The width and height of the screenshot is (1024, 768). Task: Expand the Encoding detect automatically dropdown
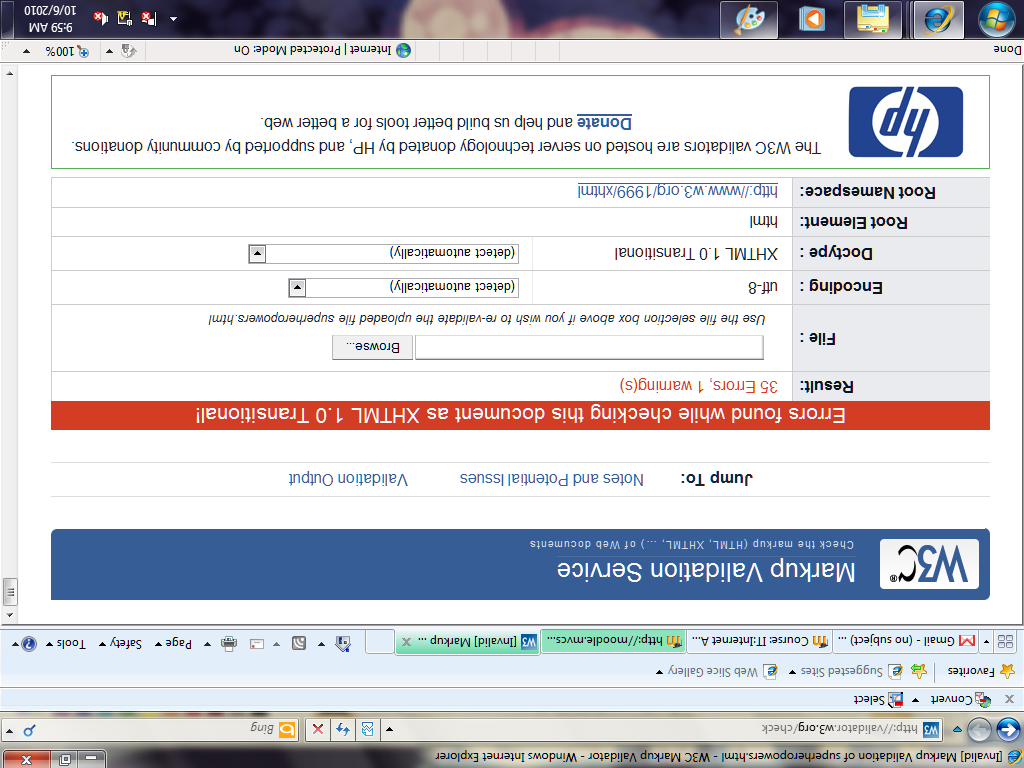(297, 288)
